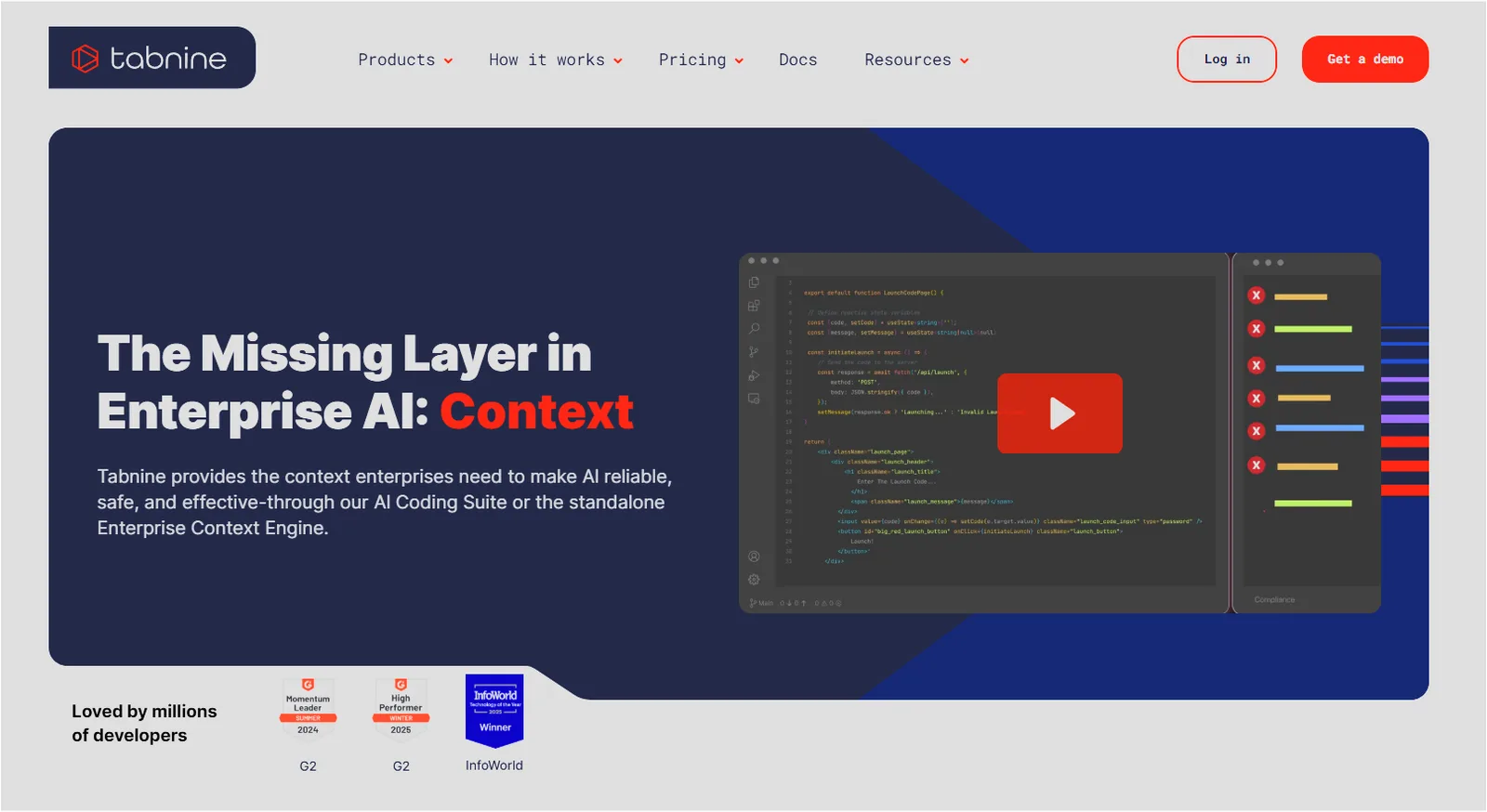Click the search magnifier icon in the editor mockup
Image resolution: width=1487 pixels, height=812 pixels.
(x=754, y=329)
